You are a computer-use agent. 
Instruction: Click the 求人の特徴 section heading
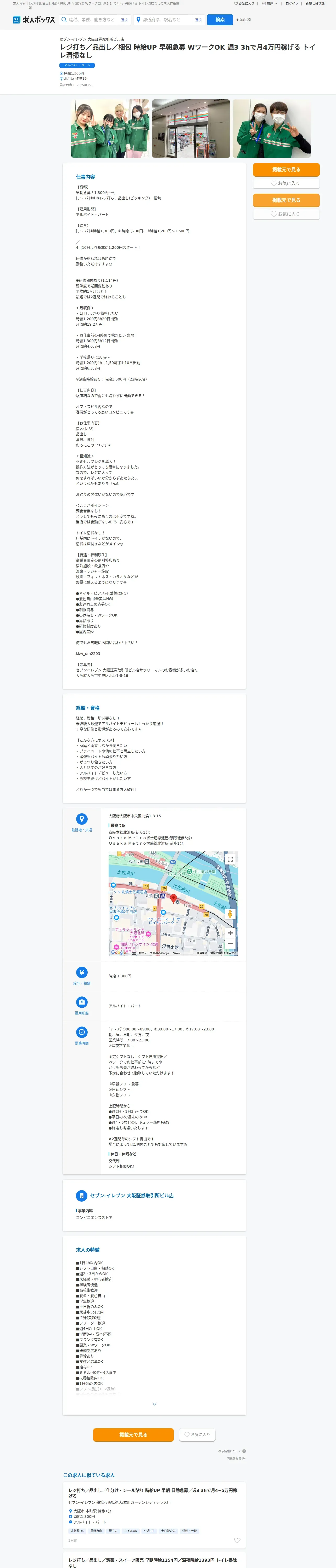click(88, 1250)
